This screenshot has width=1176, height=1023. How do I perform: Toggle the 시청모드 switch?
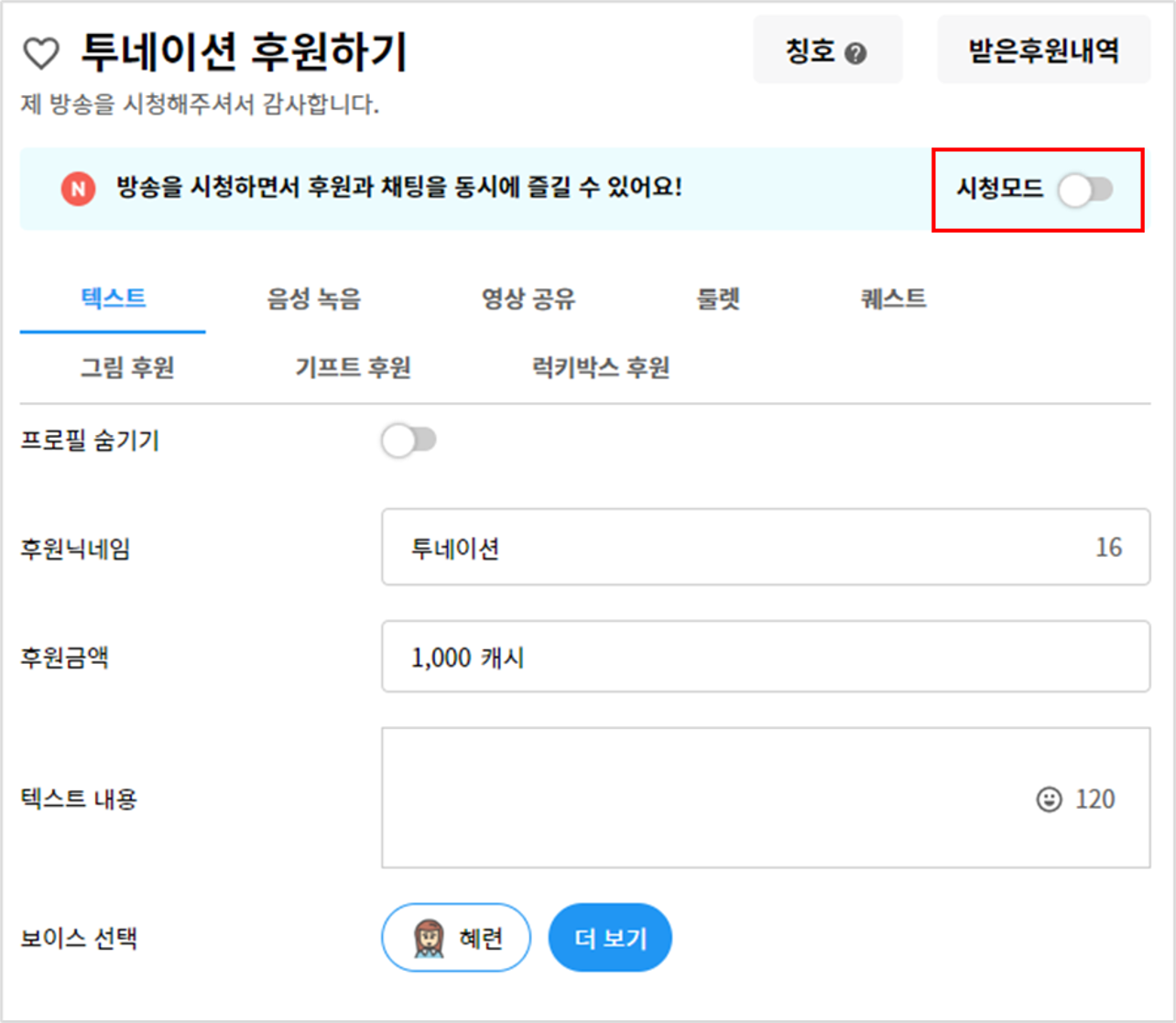coord(1085,190)
